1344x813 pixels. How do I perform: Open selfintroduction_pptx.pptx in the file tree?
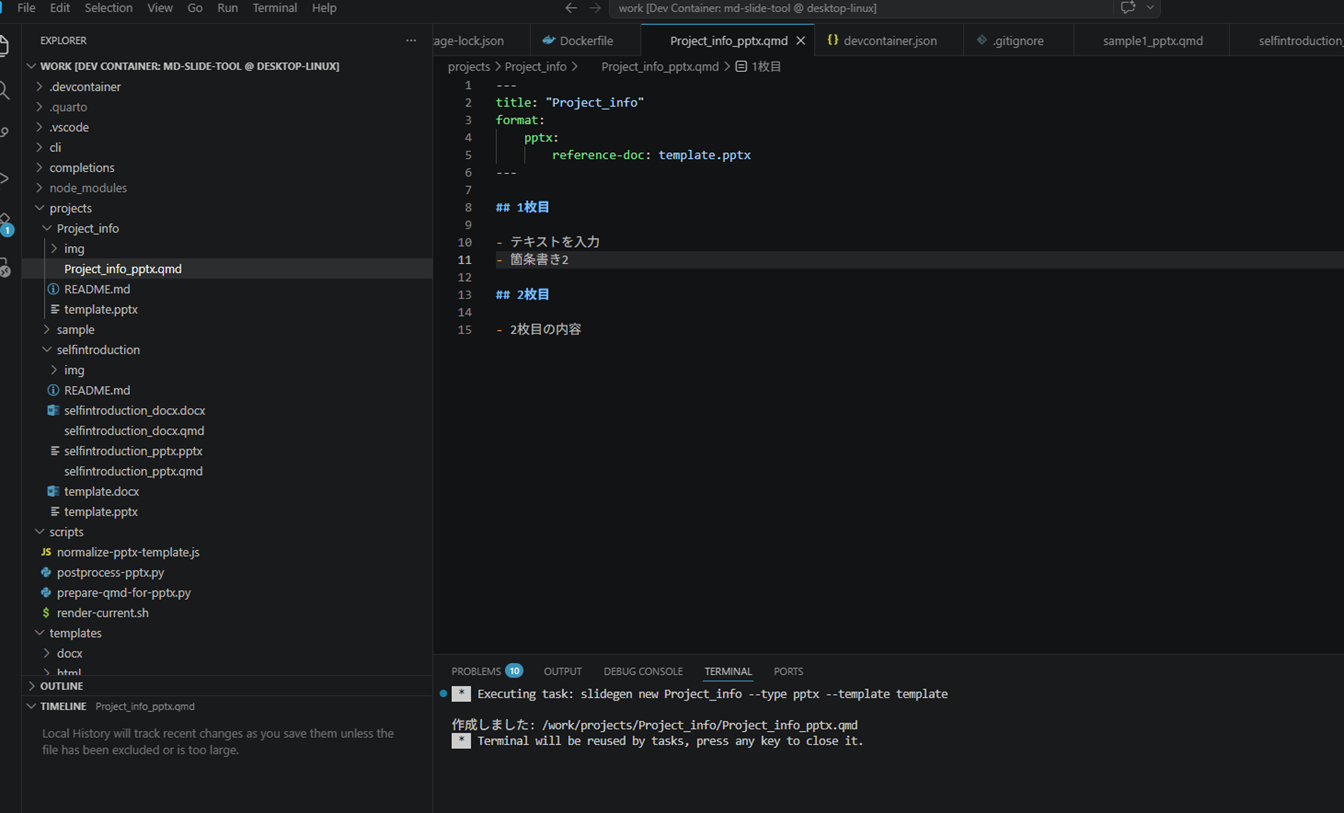[133, 451]
